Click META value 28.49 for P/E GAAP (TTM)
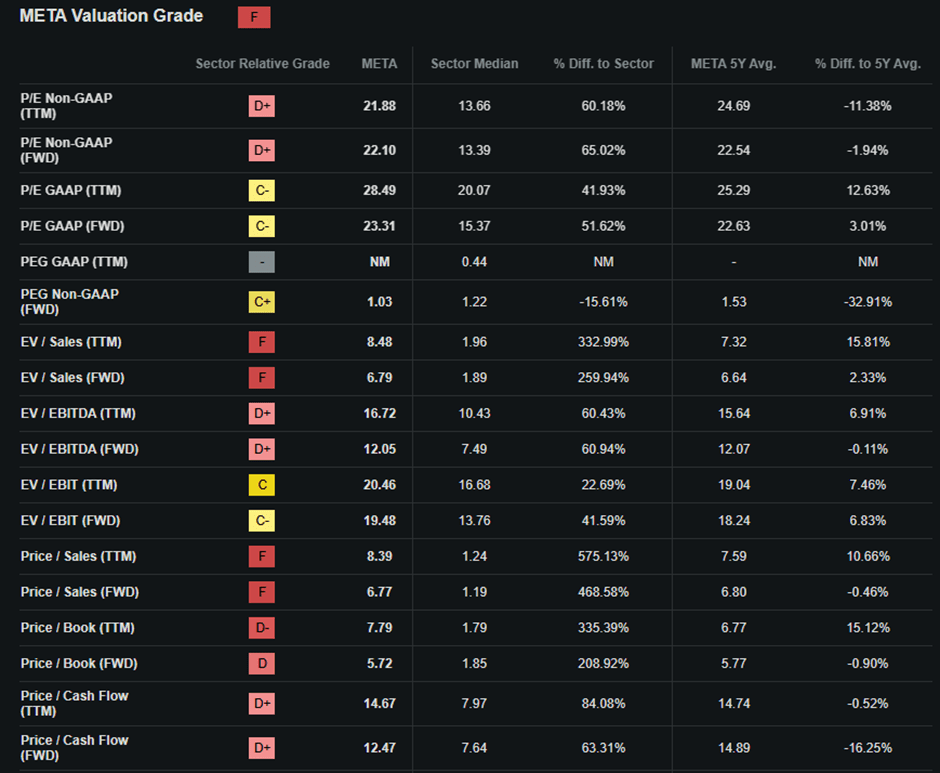The width and height of the screenshot is (940, 773). point(379,191)
